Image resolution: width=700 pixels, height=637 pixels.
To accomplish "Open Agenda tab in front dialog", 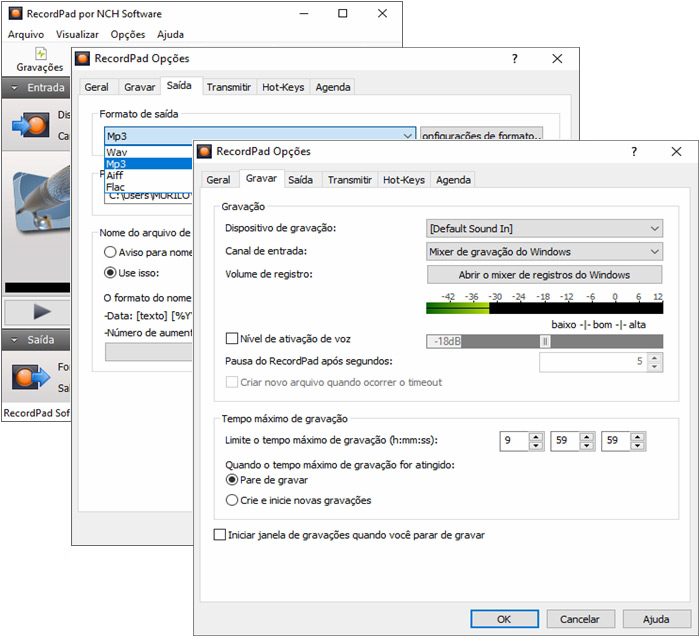I will click(453, 180).
